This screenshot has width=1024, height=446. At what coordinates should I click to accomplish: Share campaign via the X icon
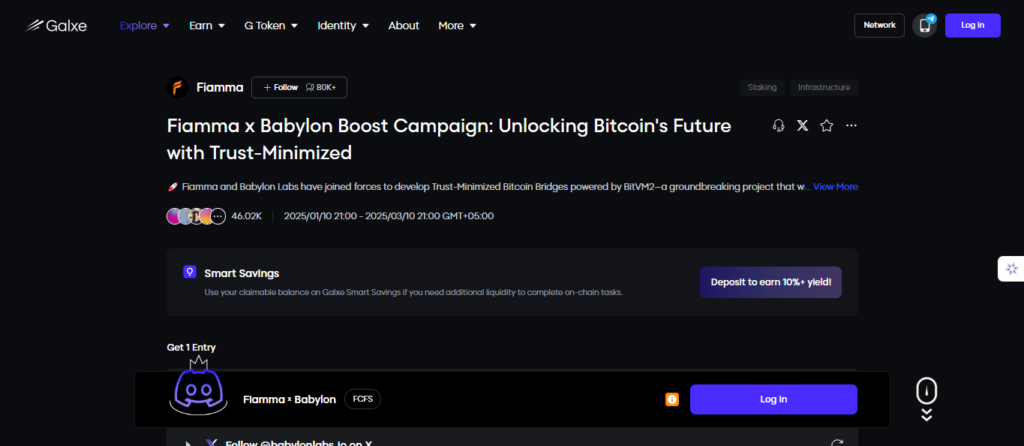pyautogui.click(x=802, y=126)
